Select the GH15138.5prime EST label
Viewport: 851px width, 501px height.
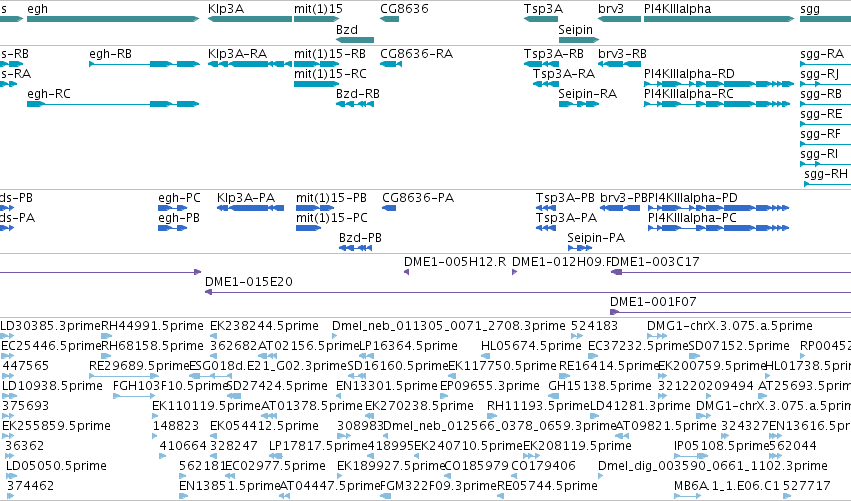(x=600, y=386)
